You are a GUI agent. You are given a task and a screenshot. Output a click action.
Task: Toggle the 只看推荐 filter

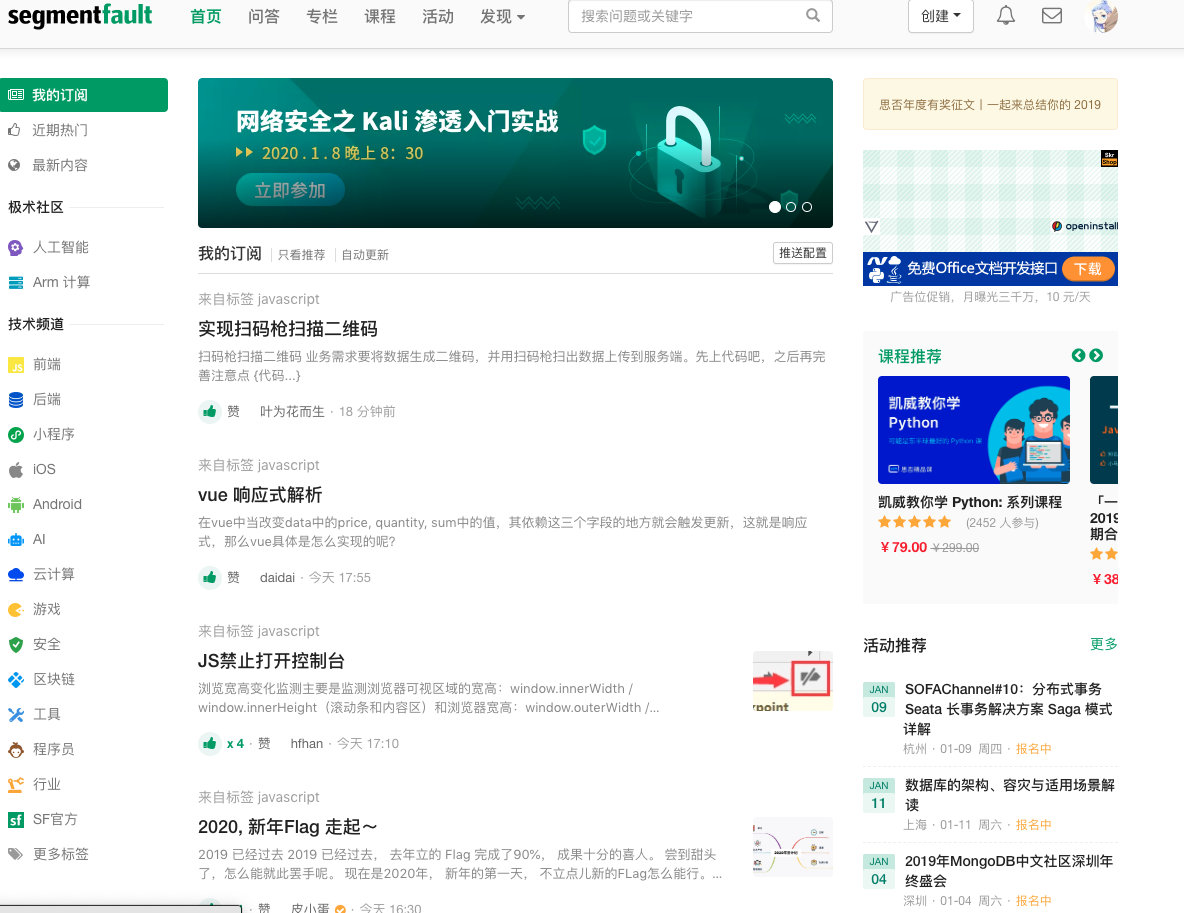click(301, 255)
